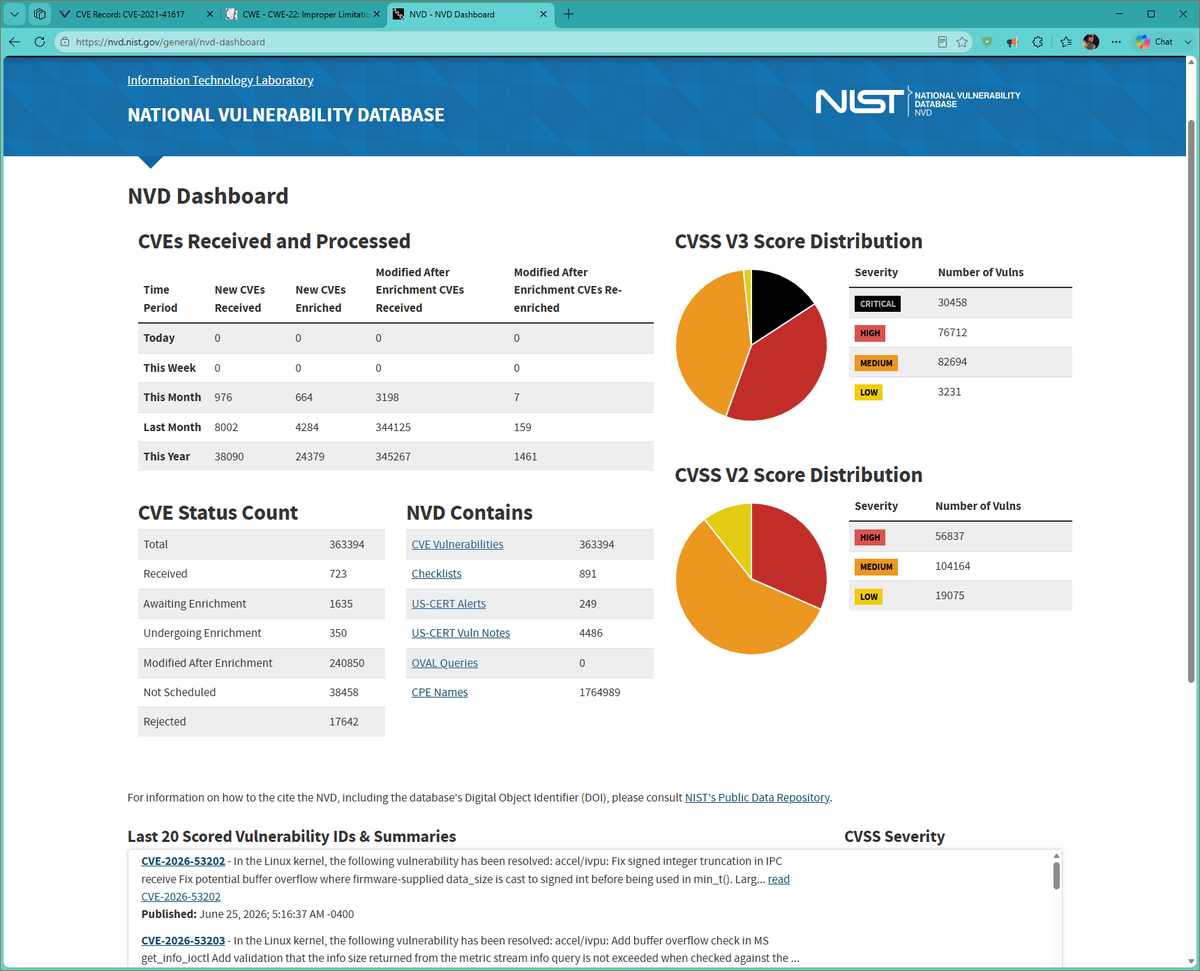Expand the chevron beside Chat
Screen dimensions: 1200x971
point(1186,42)
